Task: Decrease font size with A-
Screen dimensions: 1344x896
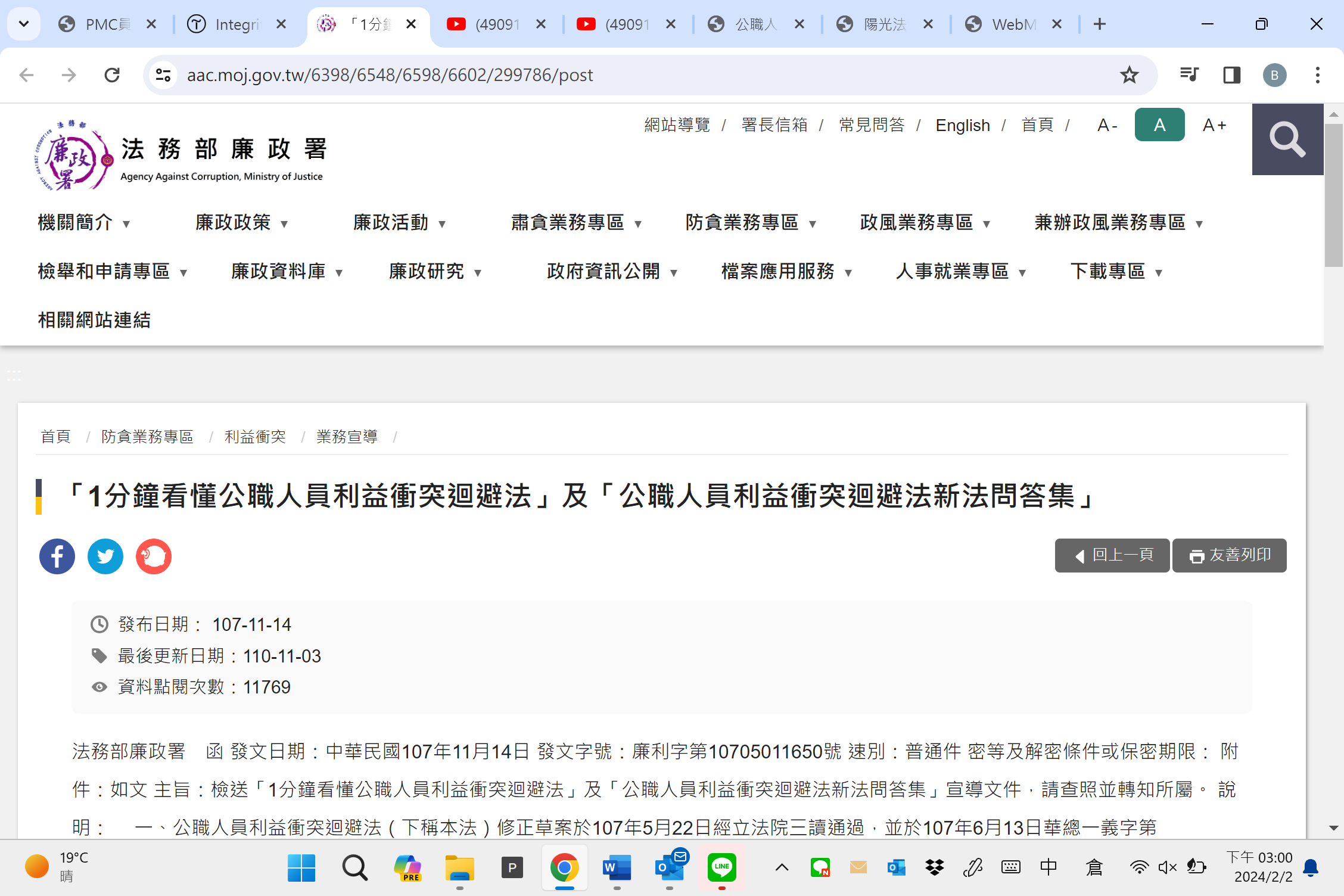Action: (1107, 125)
